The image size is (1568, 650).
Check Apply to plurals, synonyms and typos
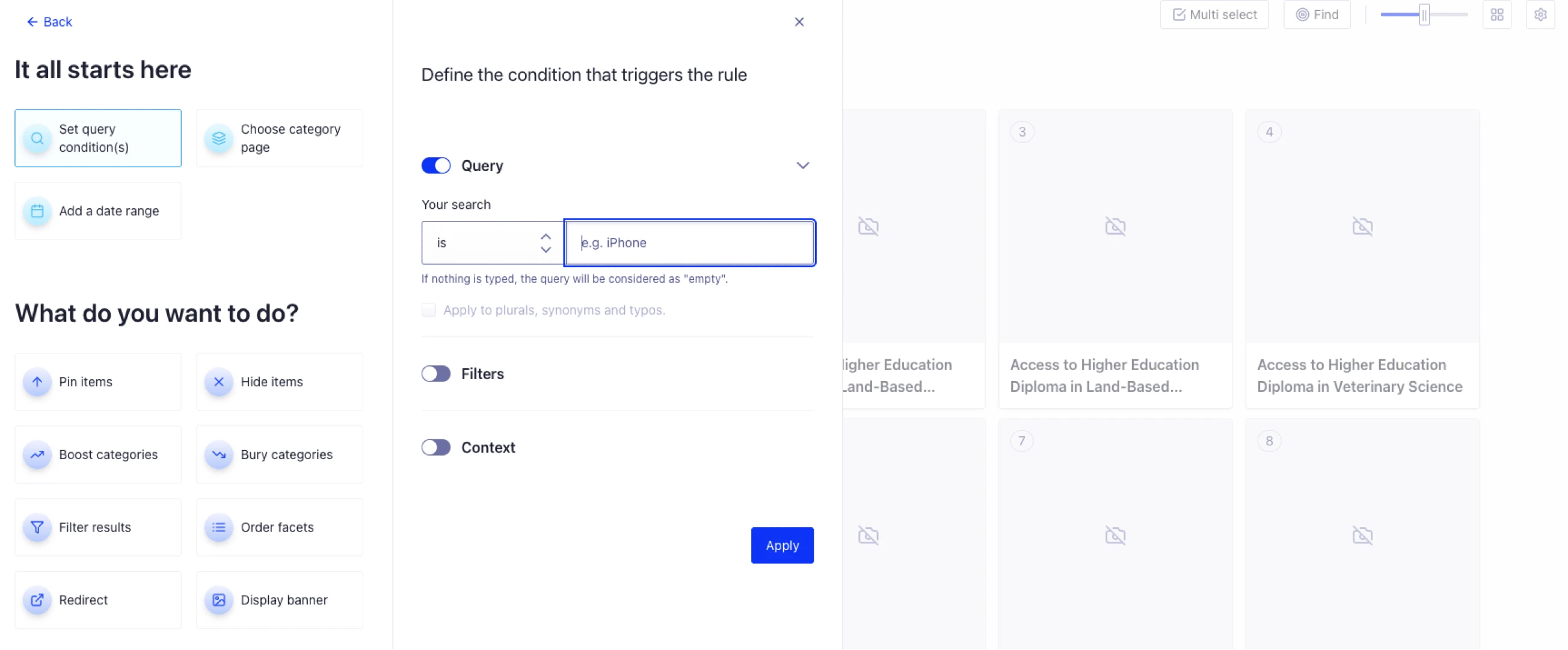point(429,310)
